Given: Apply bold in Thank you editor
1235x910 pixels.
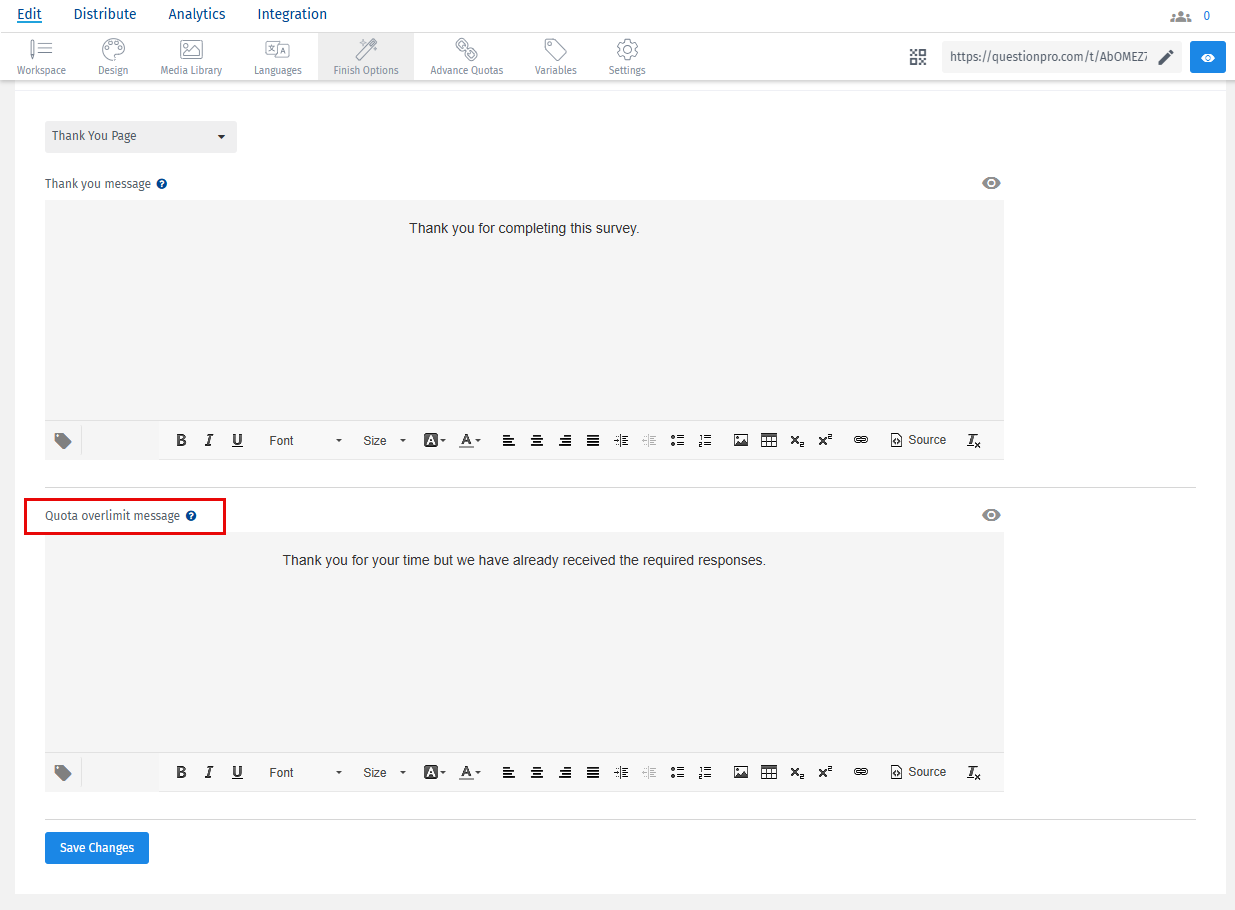Looking at the screenshot, I should point(181,440).
